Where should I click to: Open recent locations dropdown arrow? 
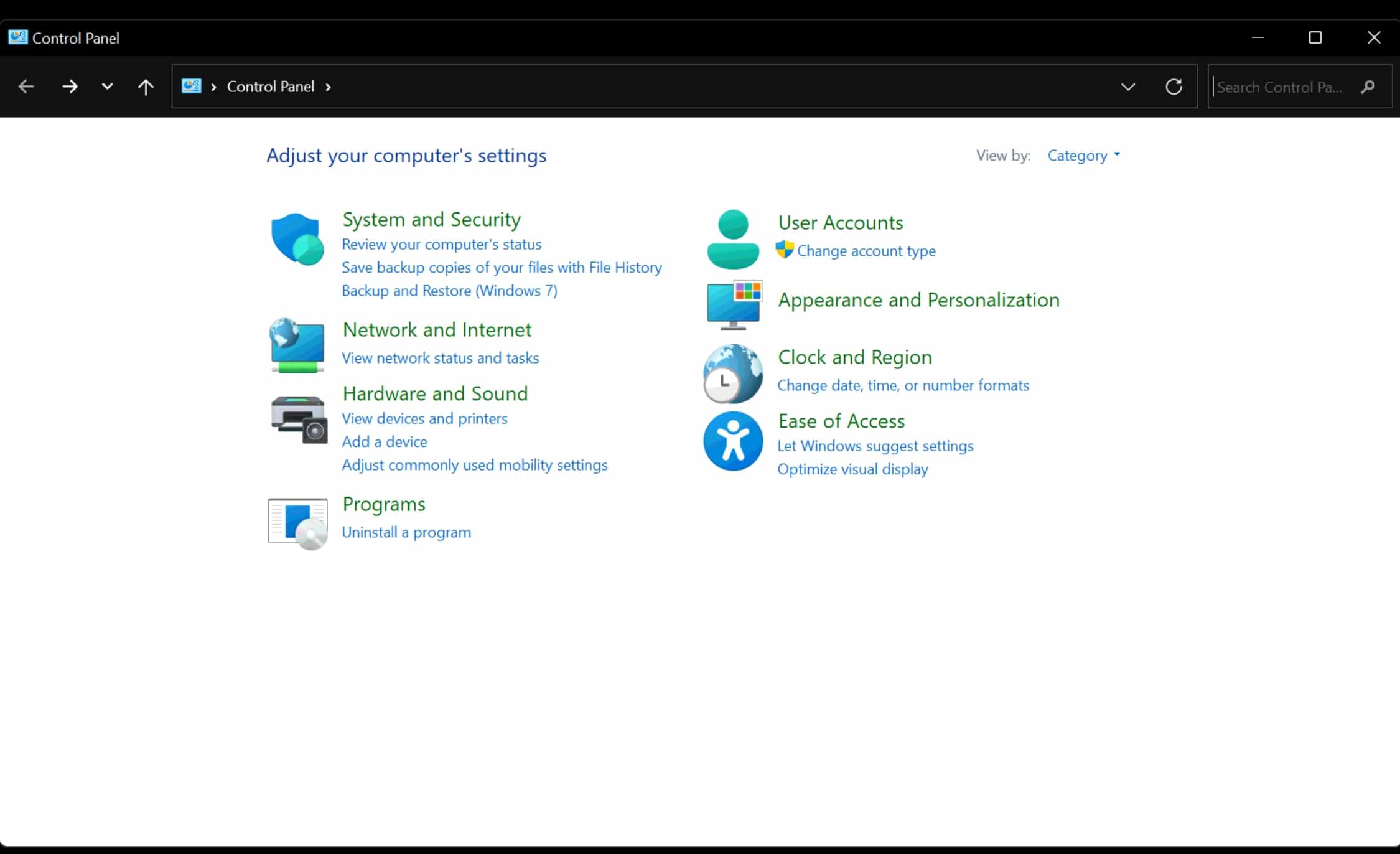[x=107, y=87]
